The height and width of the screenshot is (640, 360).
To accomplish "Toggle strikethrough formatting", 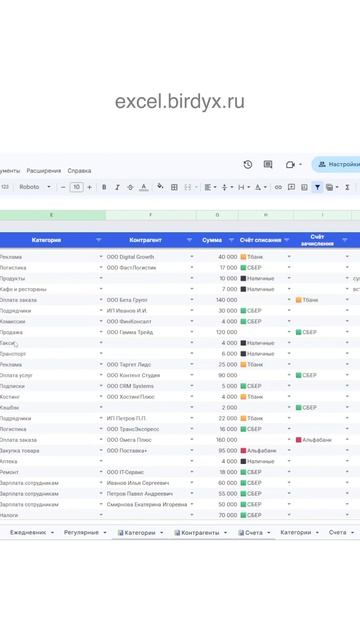I will coord(130,187).
